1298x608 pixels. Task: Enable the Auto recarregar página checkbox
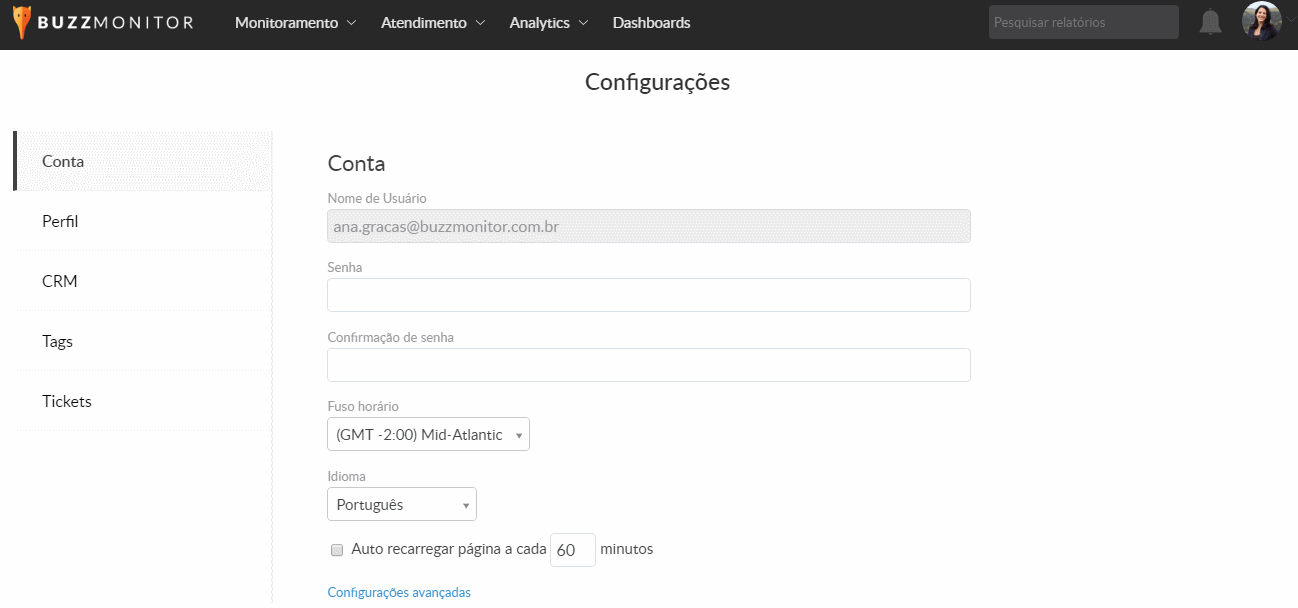coord(337,550)
